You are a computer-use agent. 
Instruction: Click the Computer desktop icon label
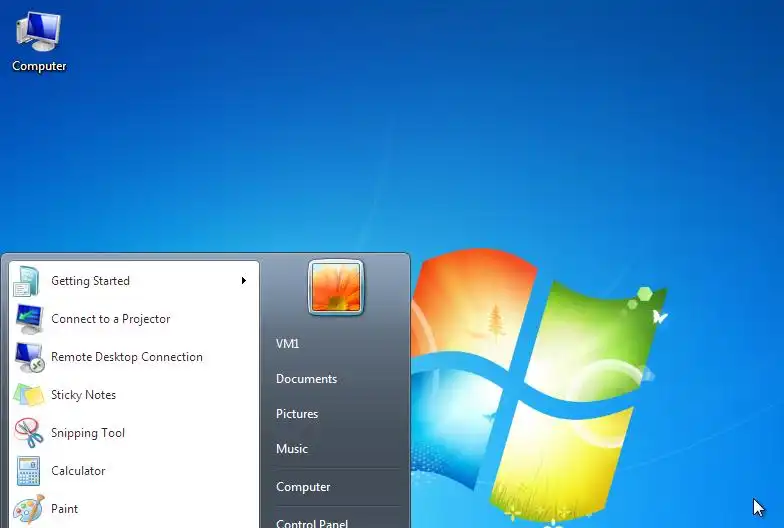pyautogui.click(x=39, y=66)
